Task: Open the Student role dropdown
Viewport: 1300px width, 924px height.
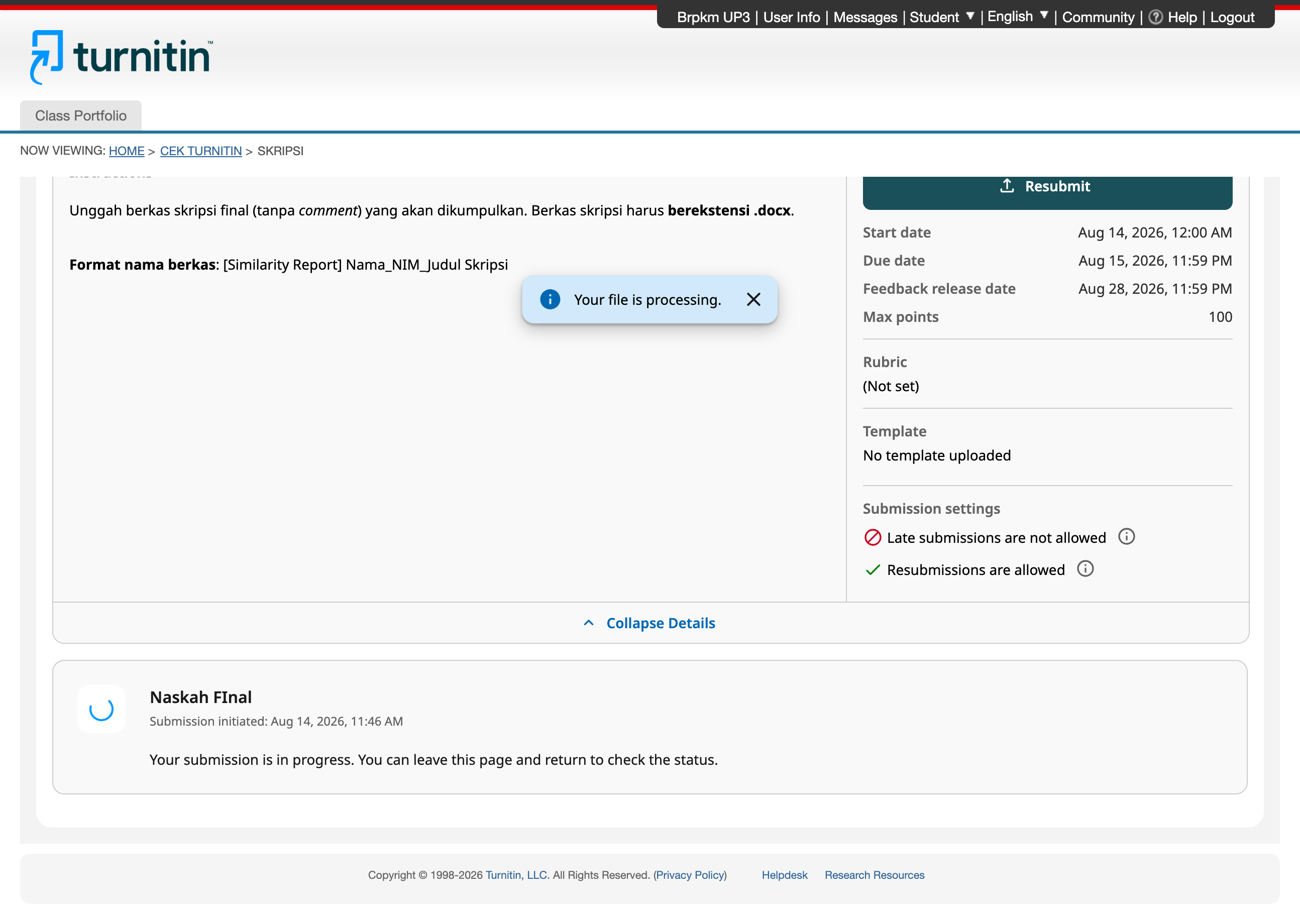Action: 941,17
